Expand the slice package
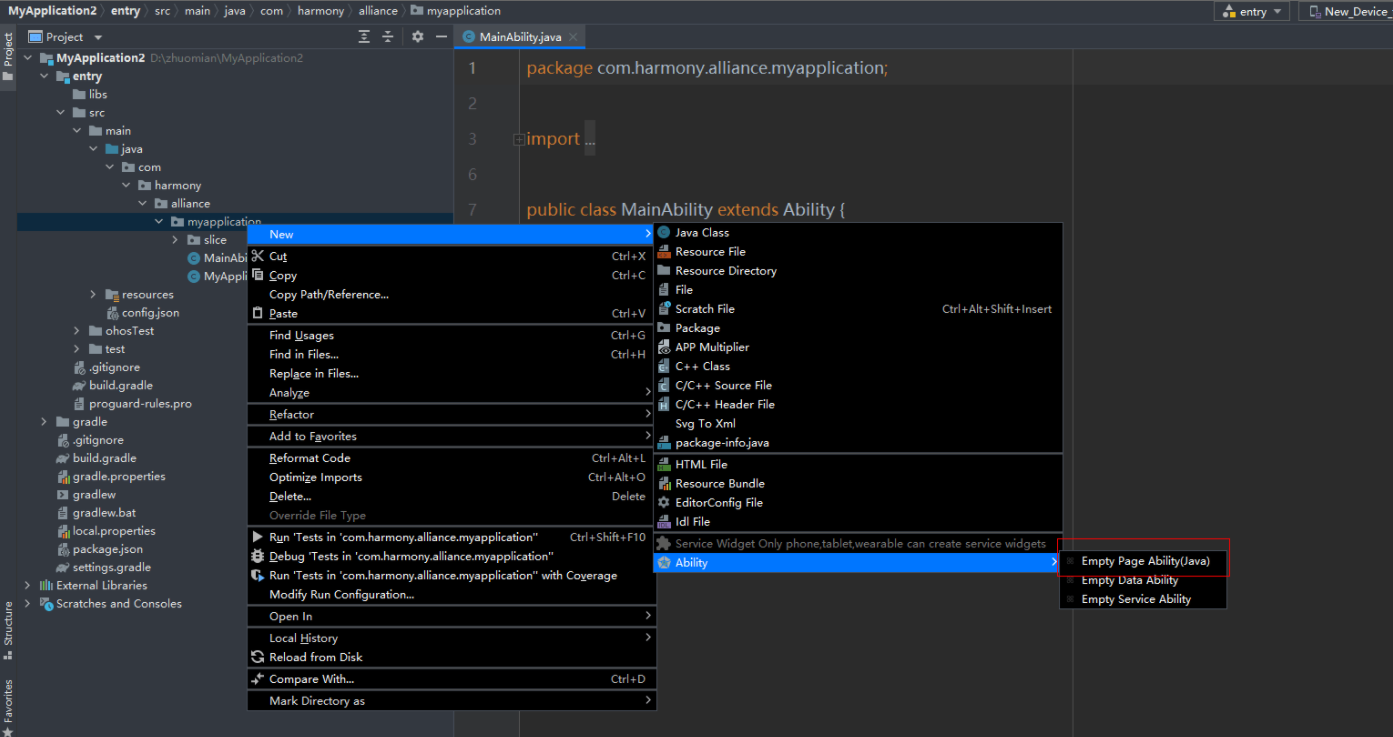This screenshot has width=1393, height=737. [x=175, y=240]
